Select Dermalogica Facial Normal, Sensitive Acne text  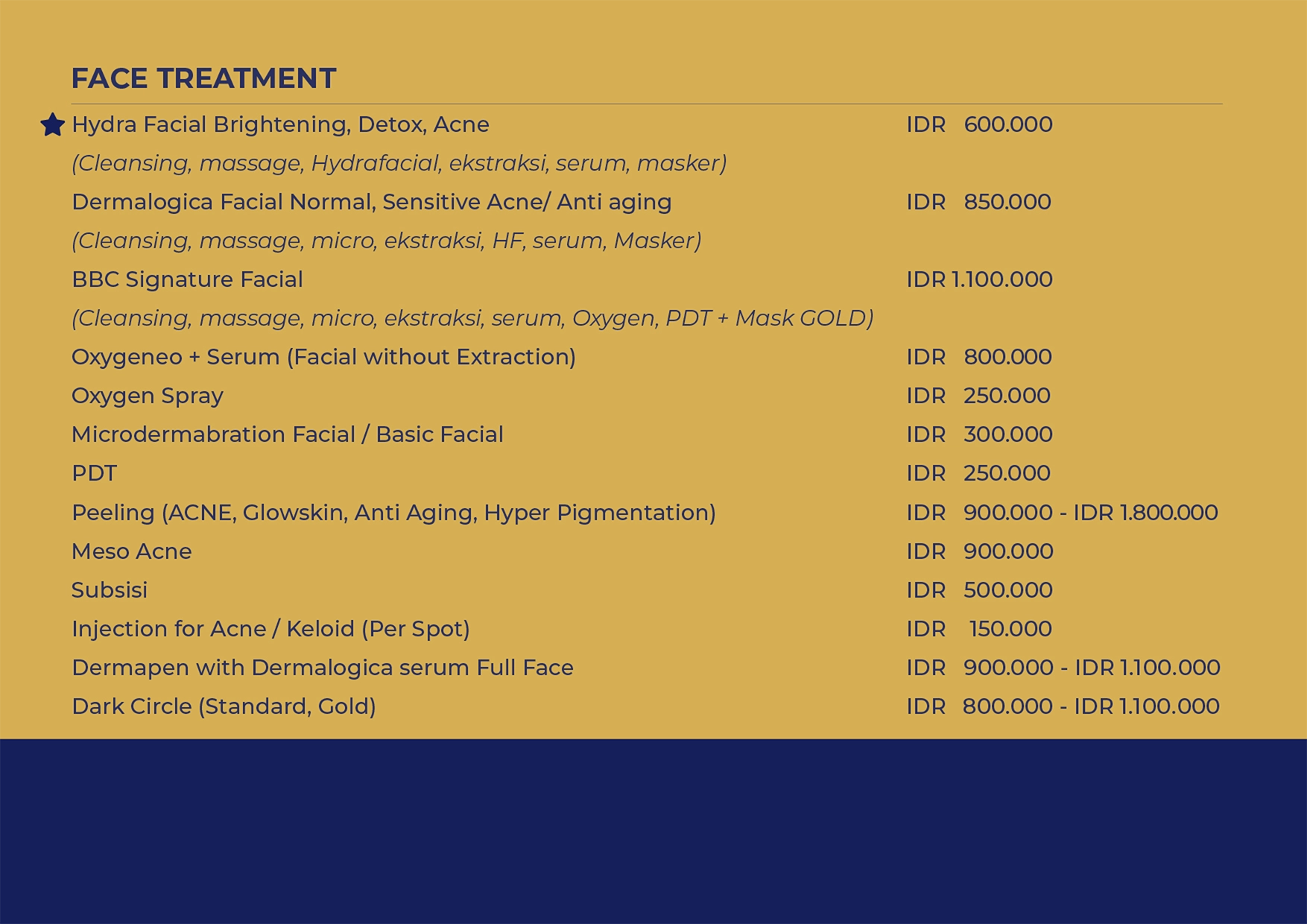pyautogui.click(x=371, y=202)
